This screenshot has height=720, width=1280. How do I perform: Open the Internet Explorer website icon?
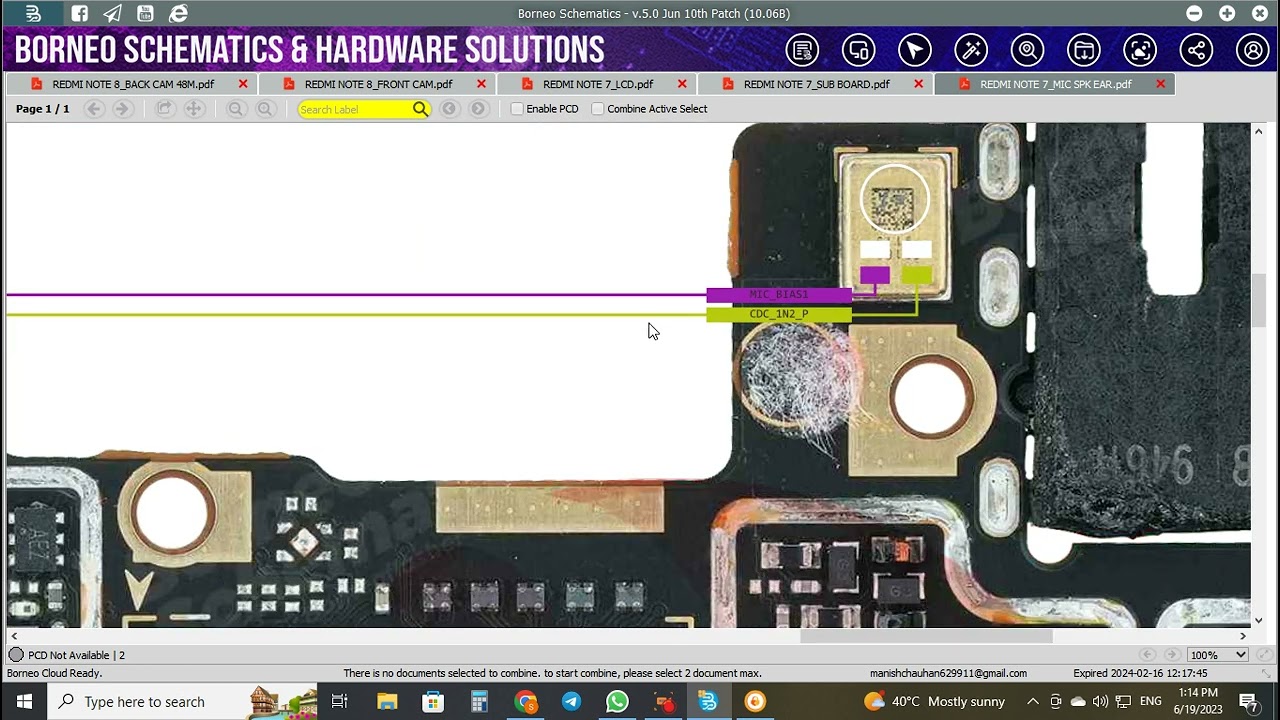(179, 13)
